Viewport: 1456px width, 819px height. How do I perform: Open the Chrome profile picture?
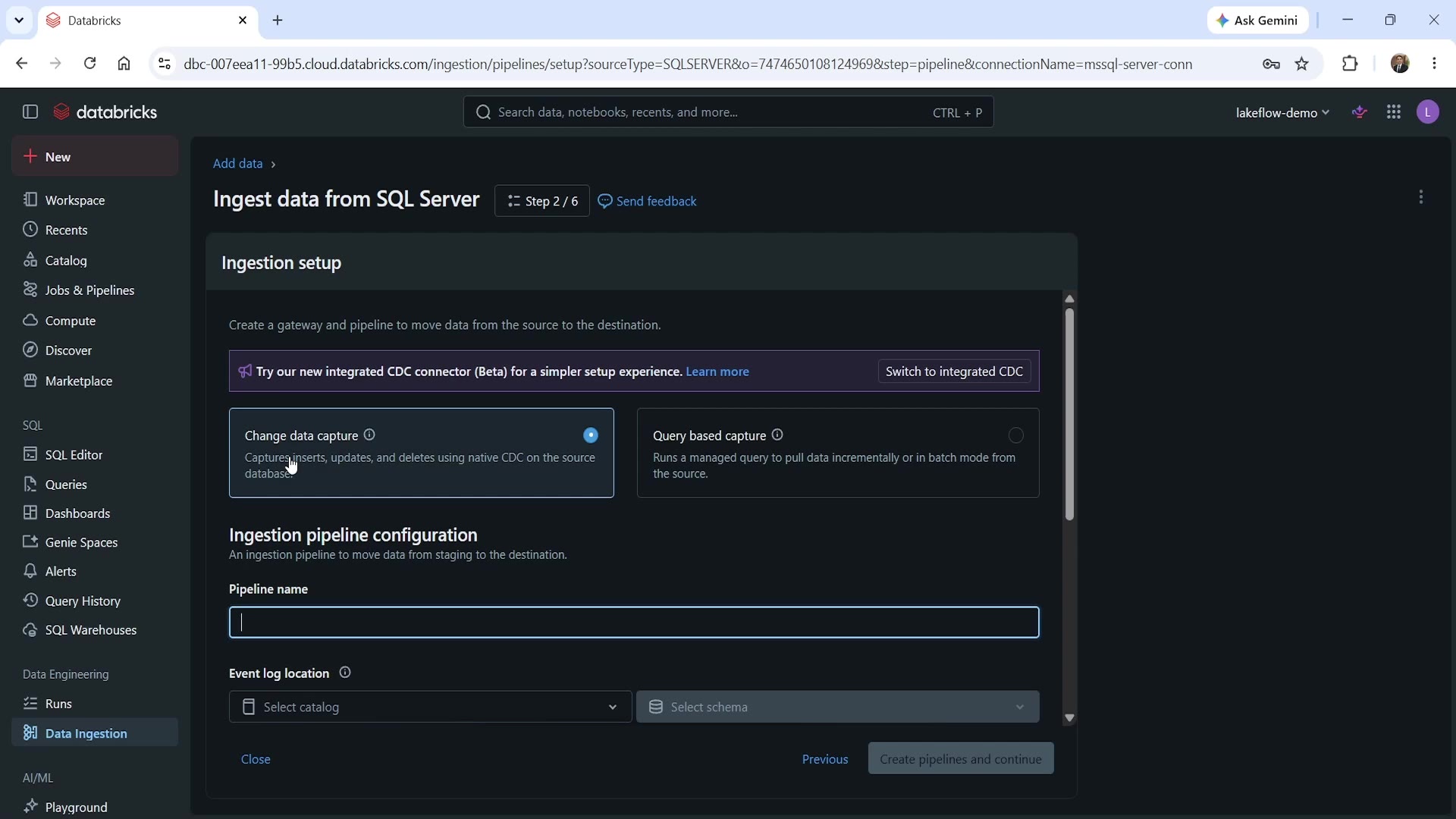[1400, 64]
